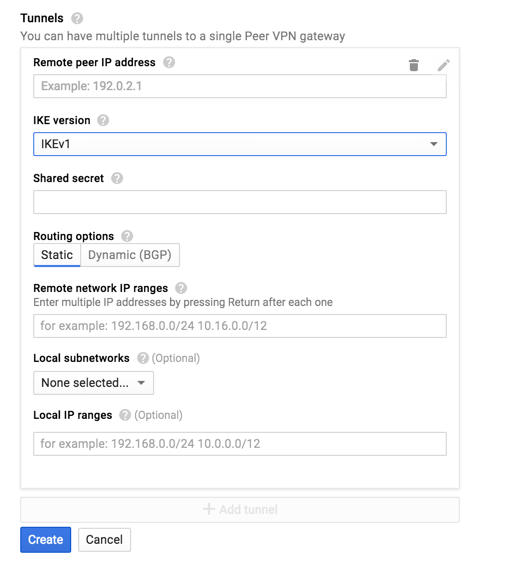509x562 pixels.
Task: Switch to Dynamic (BGP) routing
Action: pos(130,255)
